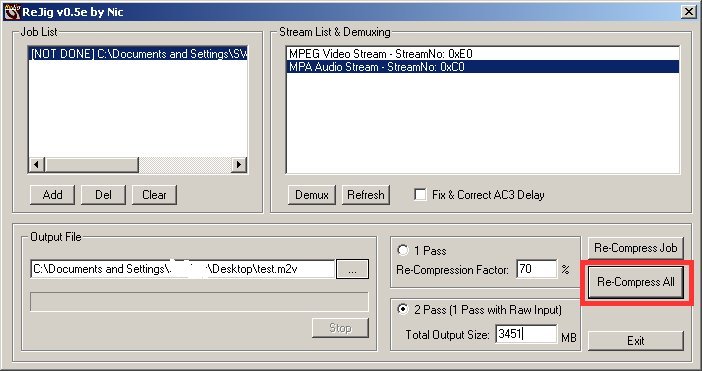
Task: Click the Re-Compress Job button
Action: tap(636, 248)
